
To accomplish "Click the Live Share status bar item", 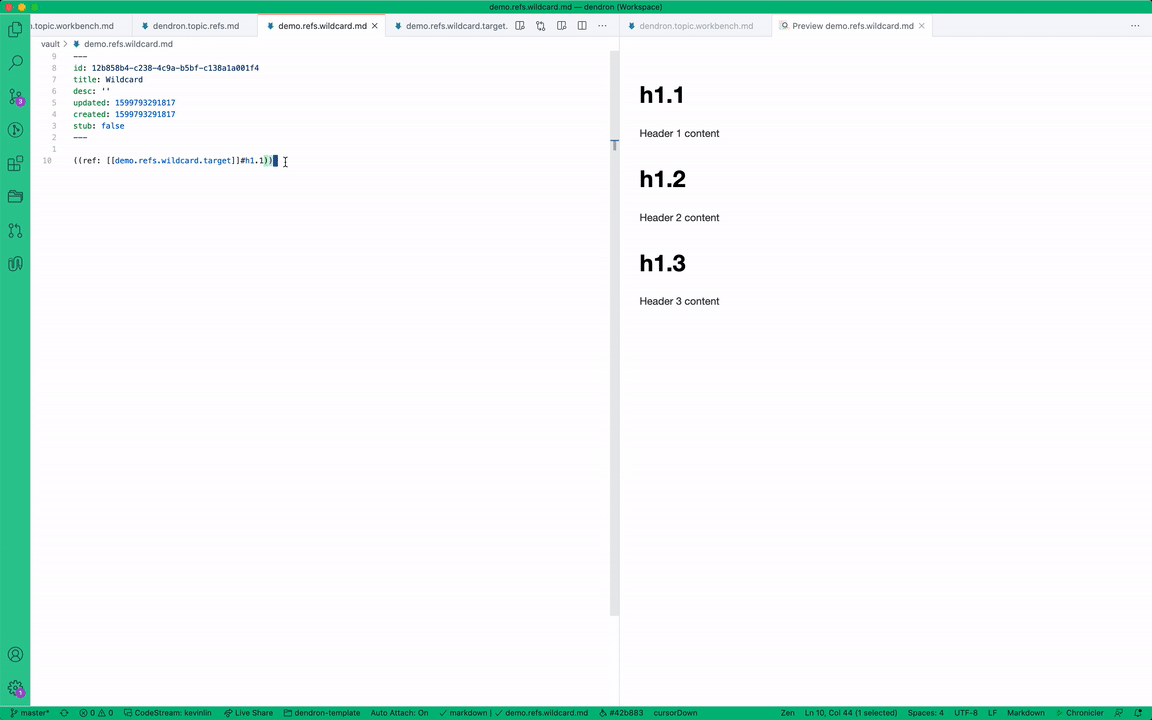I will pos(248,713).
